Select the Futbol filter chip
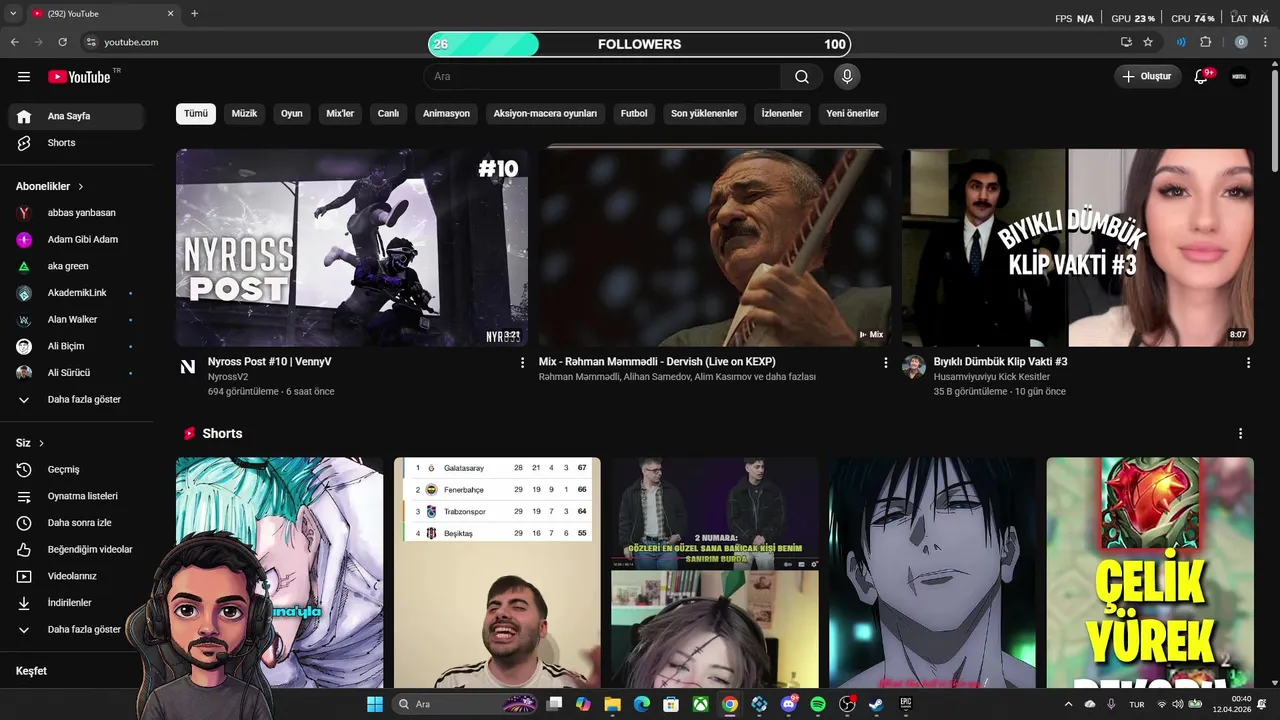This screenshot has height=720, width=1280. (634, 113)
